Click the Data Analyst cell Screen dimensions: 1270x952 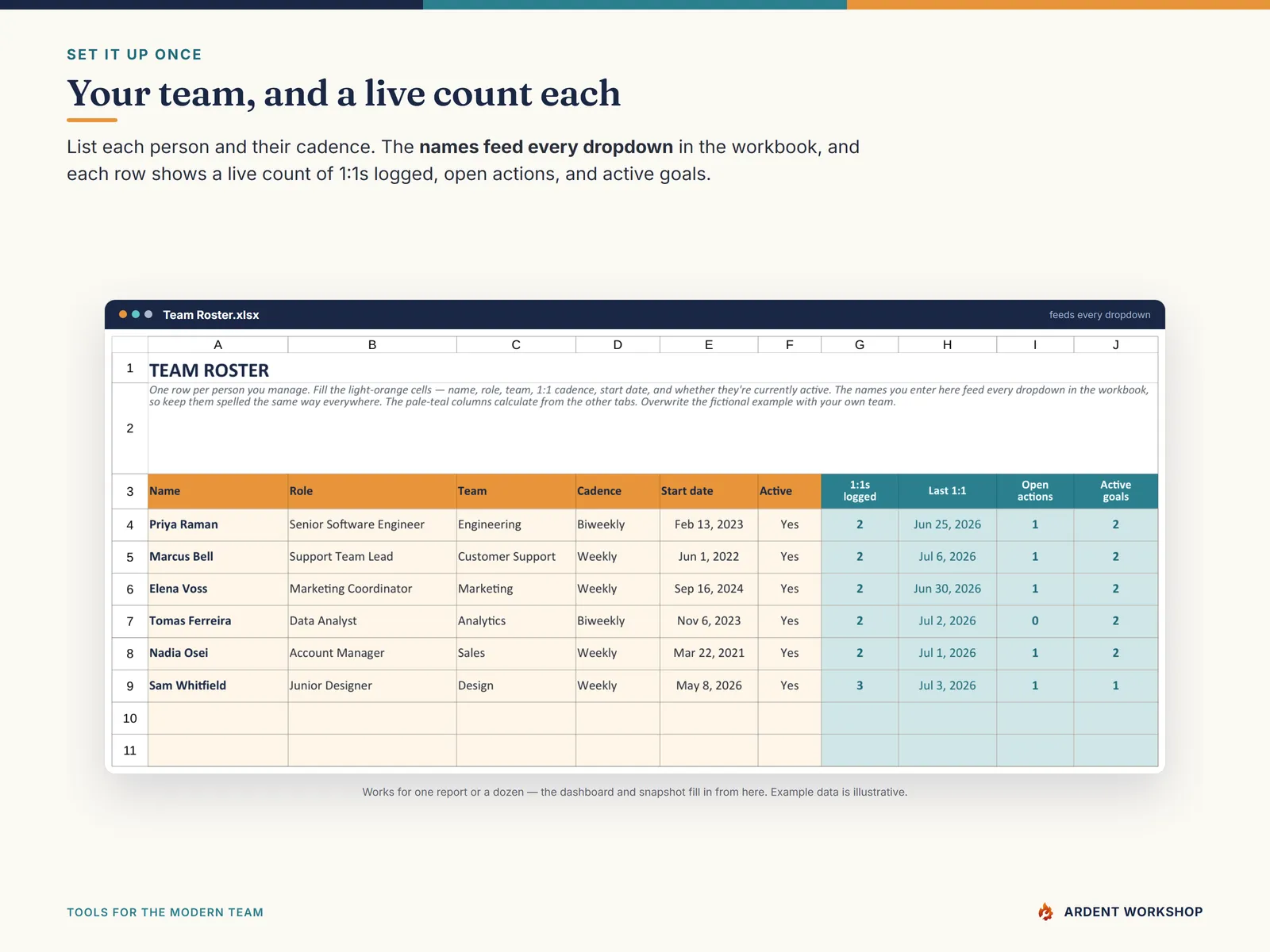[372, 621]
